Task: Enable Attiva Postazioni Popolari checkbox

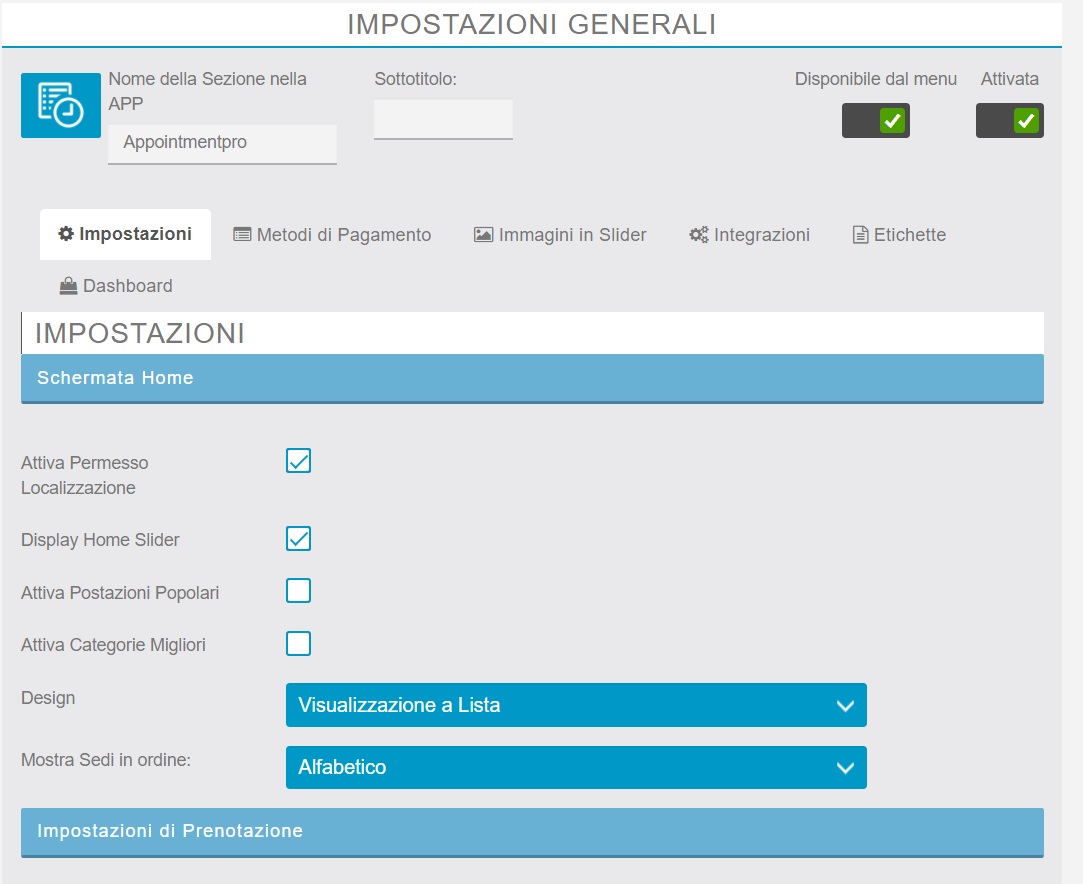Action: pyautogui.click(x=298, y=591)
